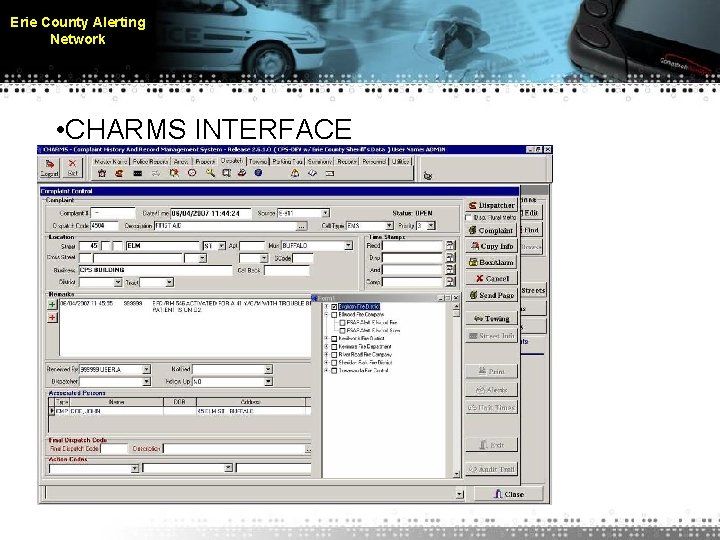Check the Kenmore Fire Department checkbox
This screenshot has height=540, width=720.
[334, 347]
